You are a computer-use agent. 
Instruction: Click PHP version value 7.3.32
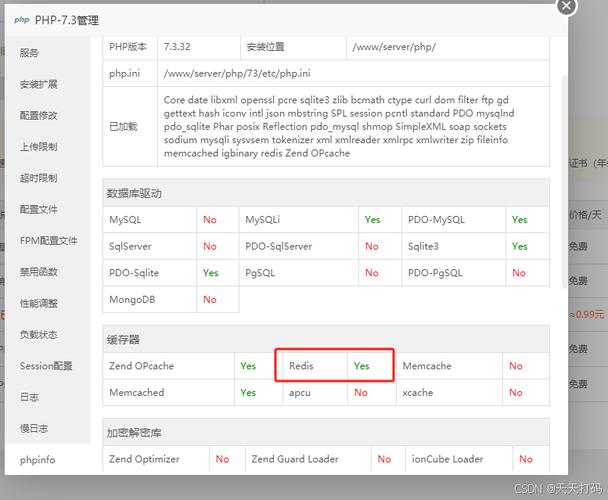177,47
